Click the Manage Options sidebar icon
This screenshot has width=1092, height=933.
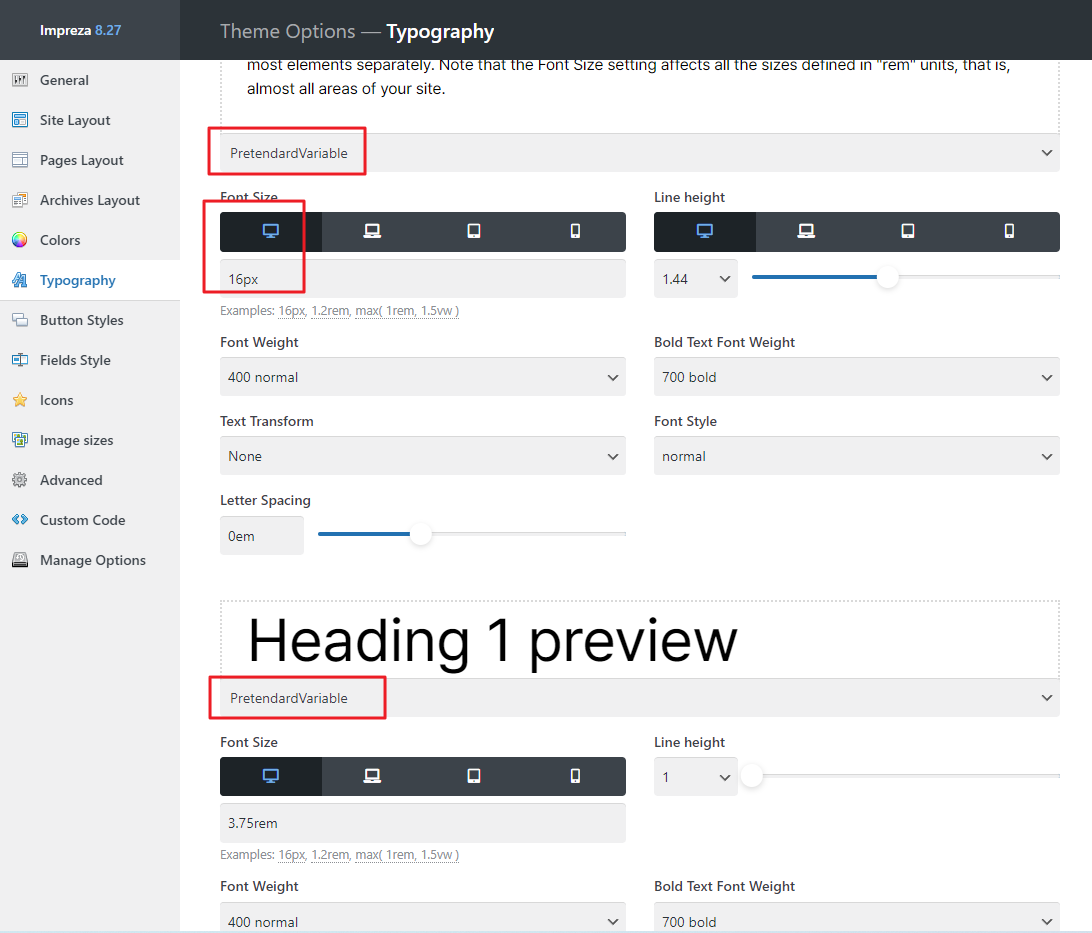[x=20, y=560]
